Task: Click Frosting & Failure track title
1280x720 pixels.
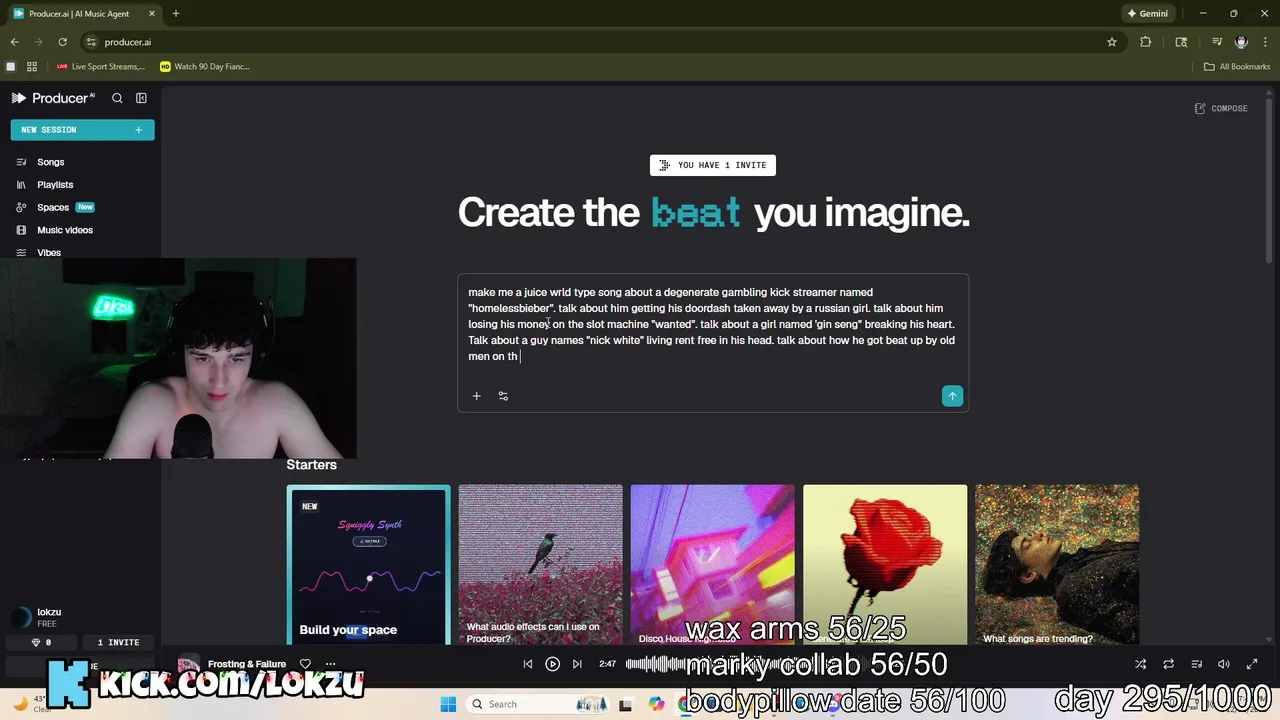Action: click(x=247, y=664)
